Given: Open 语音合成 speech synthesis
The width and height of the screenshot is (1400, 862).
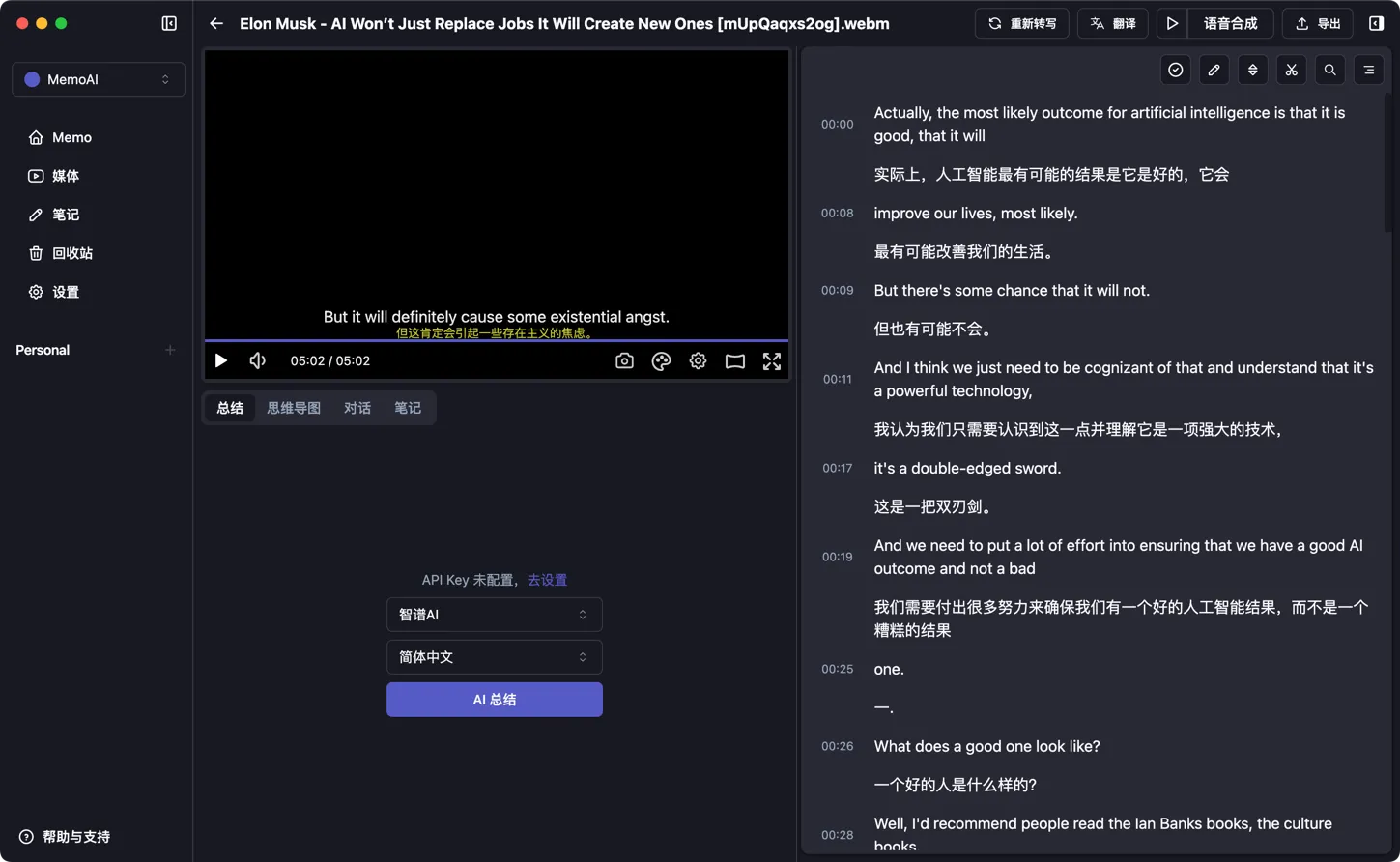Looking at the screenshot, I should (1230, 23).
